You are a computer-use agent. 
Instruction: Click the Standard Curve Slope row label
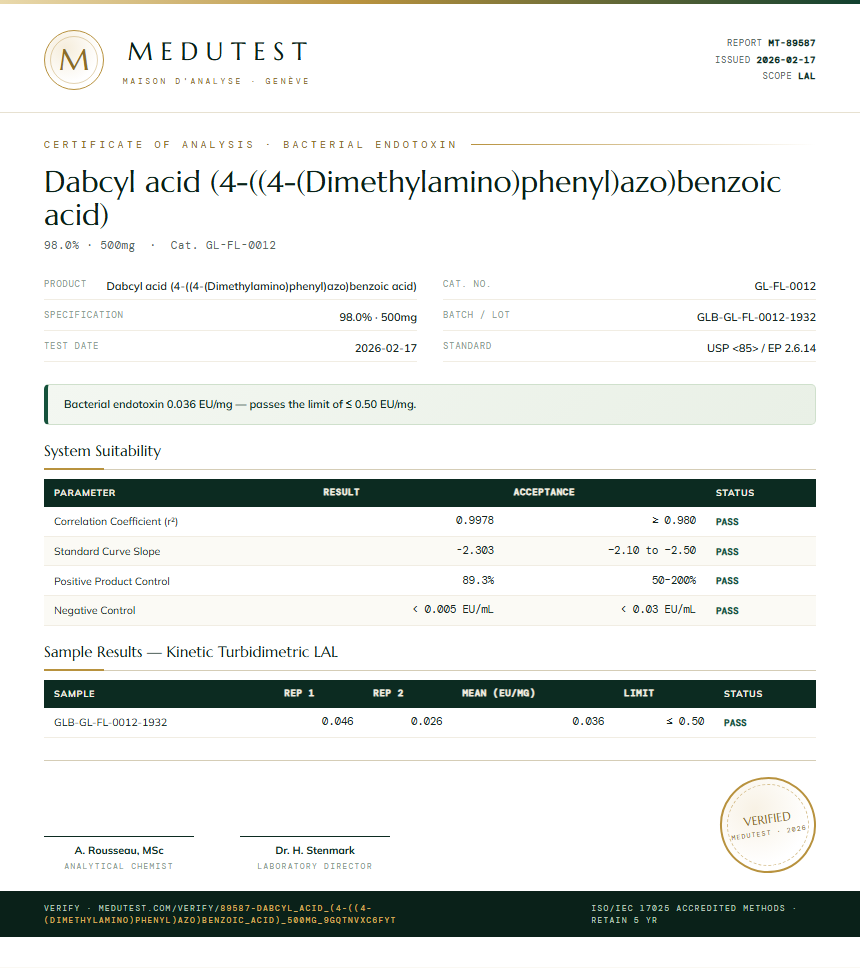pyautogui.click(x=107, y=551)
